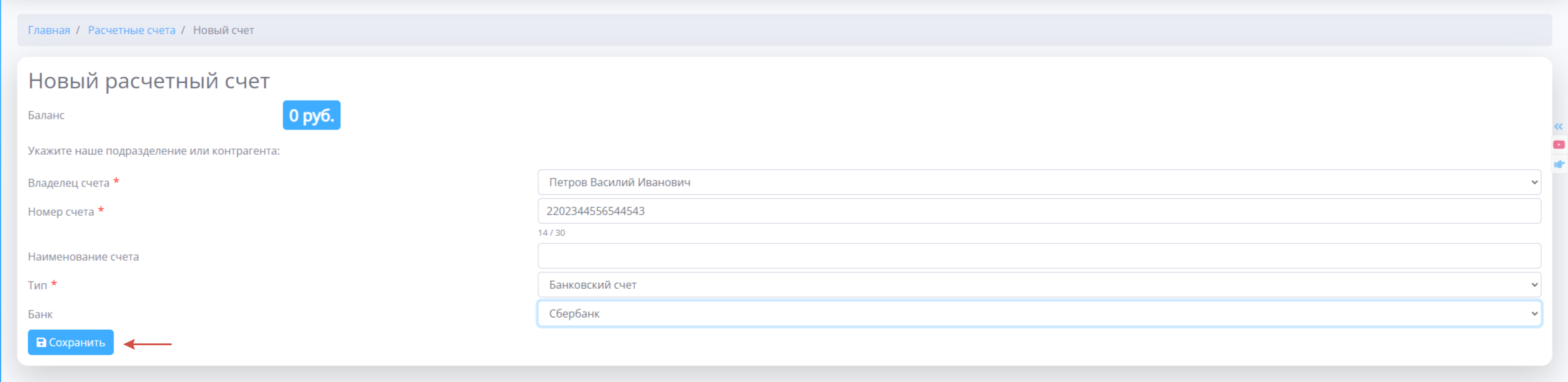Click the pointing hand icon

(1559, 164)
